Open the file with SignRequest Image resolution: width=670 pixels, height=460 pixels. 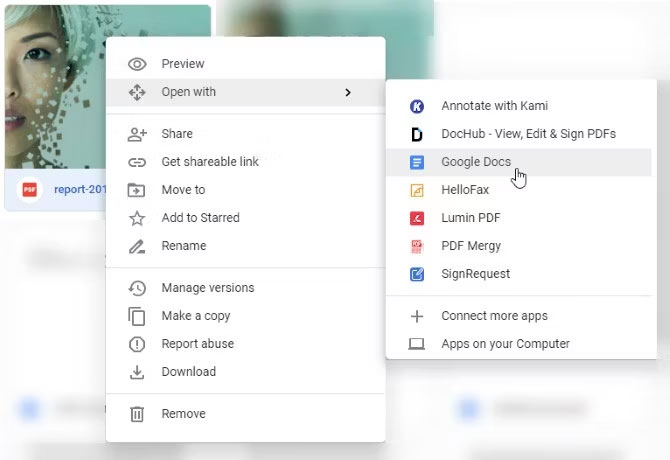(521, 274)
